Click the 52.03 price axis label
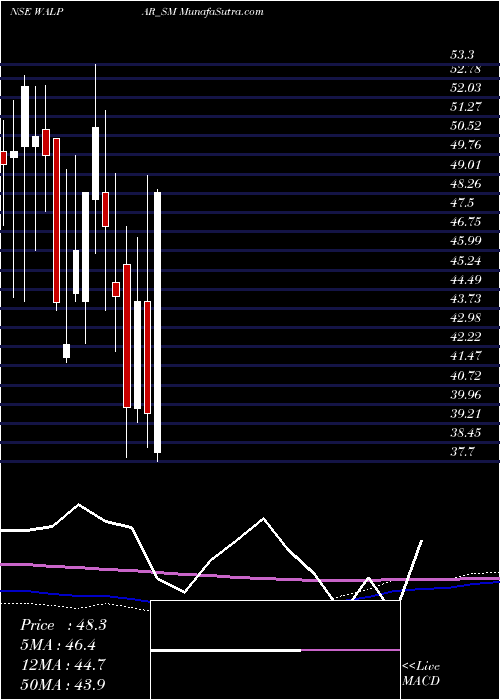 pos(465,88)
